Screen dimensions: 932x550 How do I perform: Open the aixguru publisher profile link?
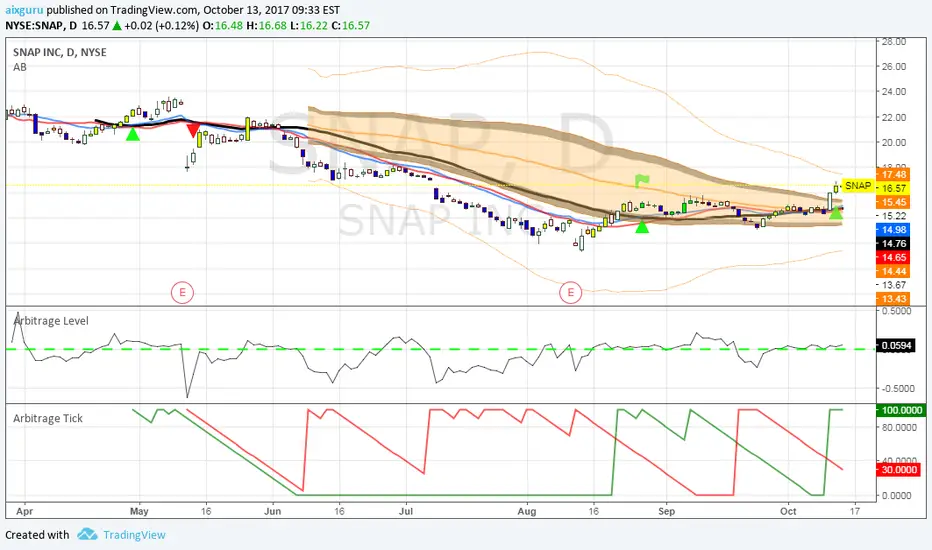(24, 10)
